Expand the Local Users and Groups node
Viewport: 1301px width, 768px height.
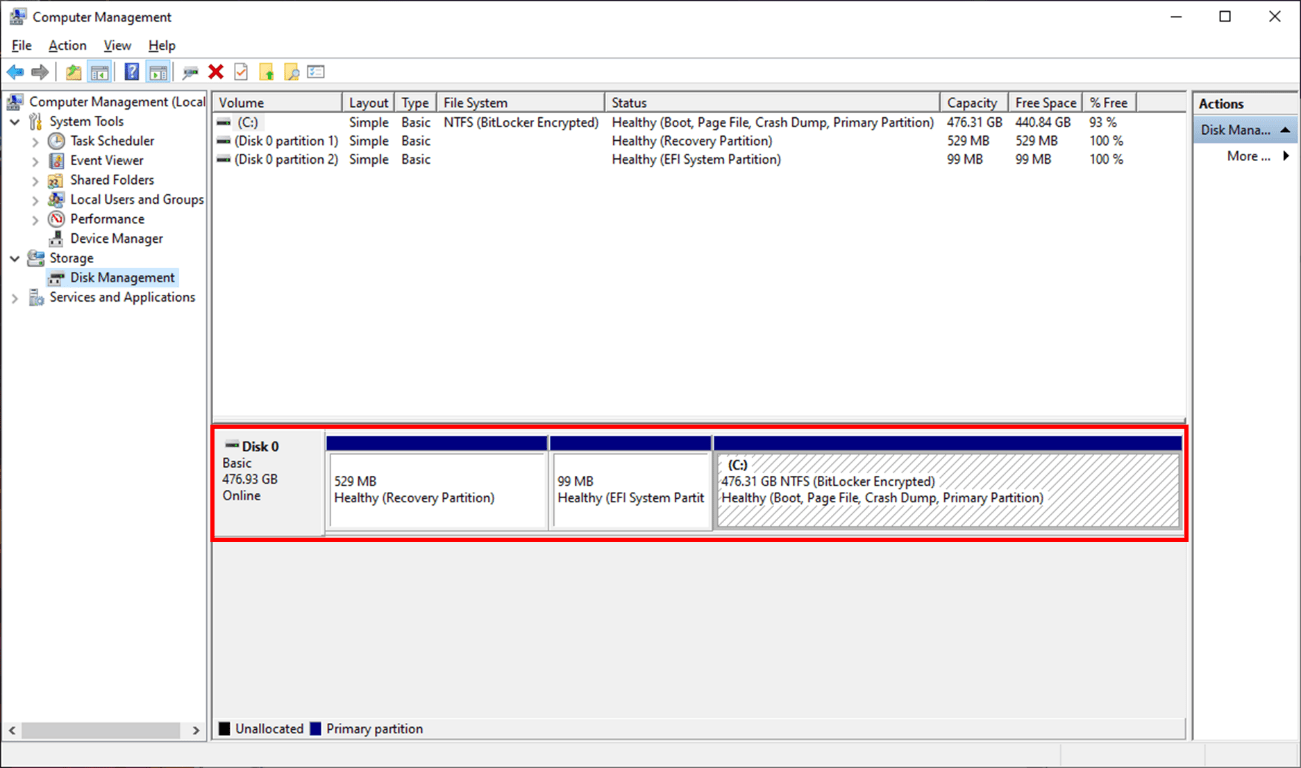click(36, 199)
